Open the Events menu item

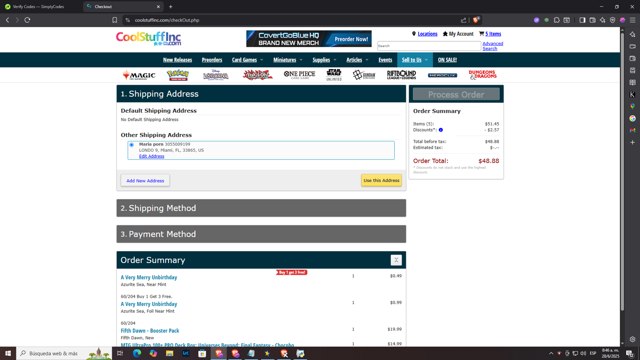(x=385, y=60)
